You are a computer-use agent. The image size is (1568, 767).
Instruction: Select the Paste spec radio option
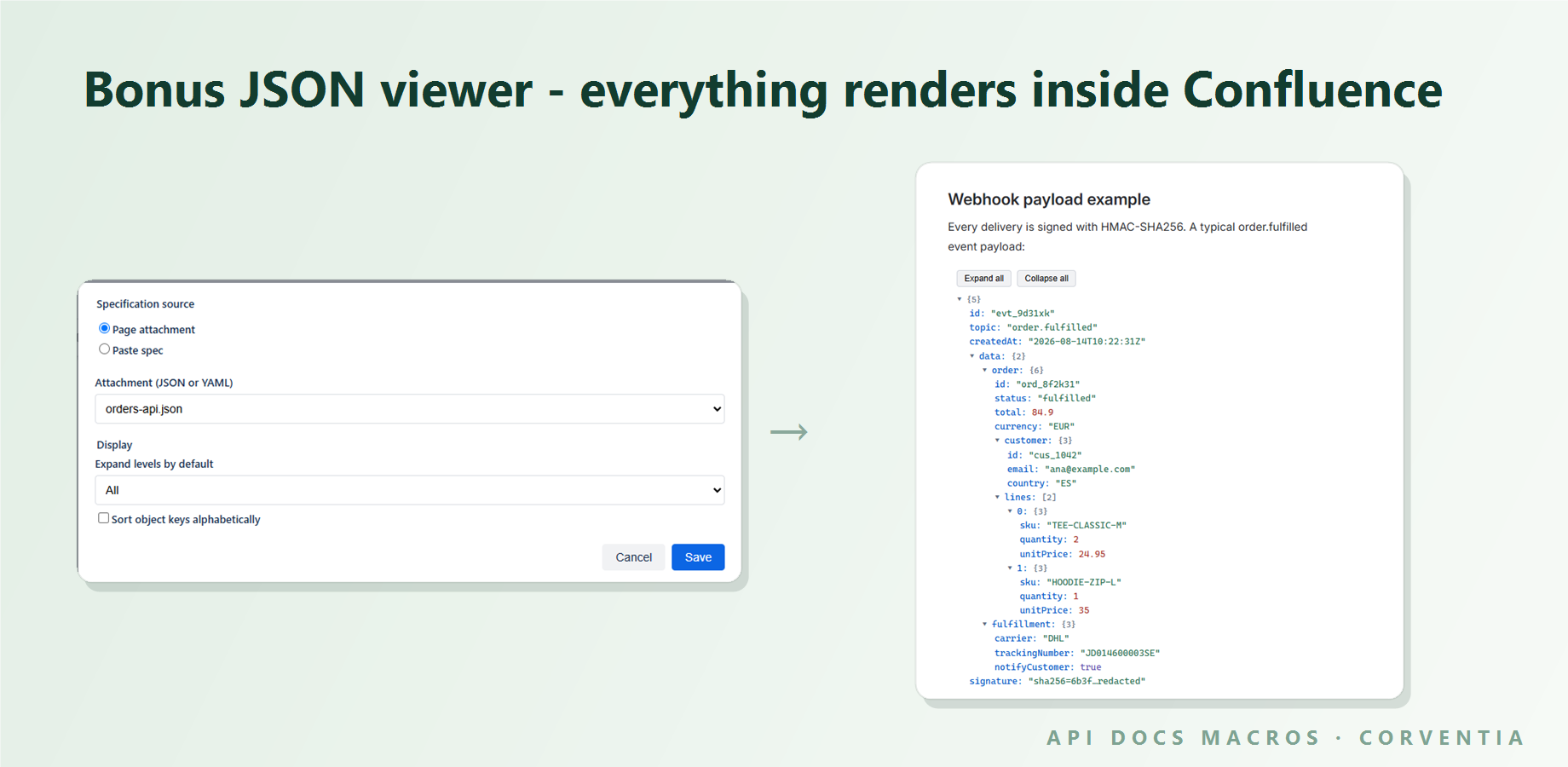[104, 349]
